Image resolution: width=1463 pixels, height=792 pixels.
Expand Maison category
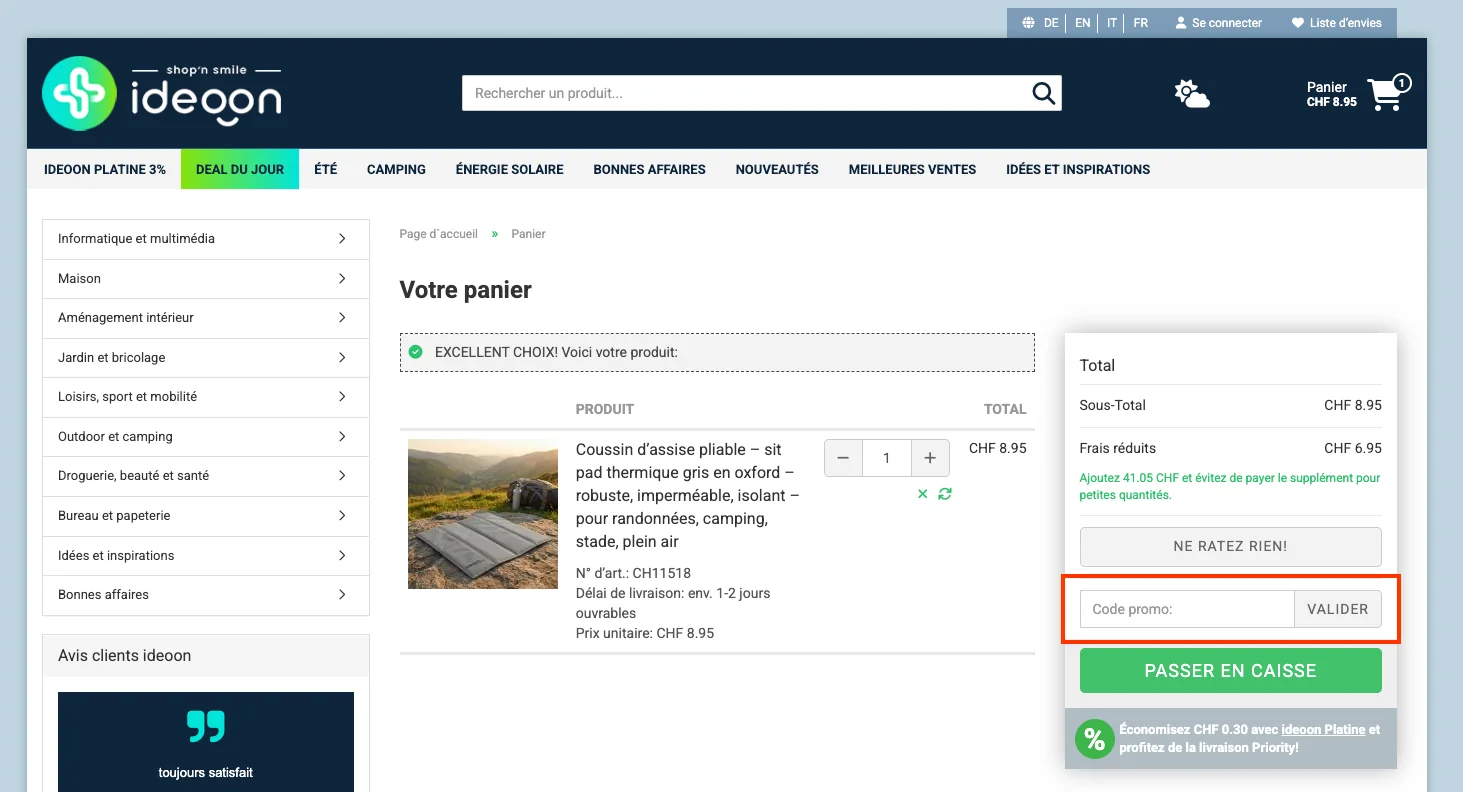point(206,279)
